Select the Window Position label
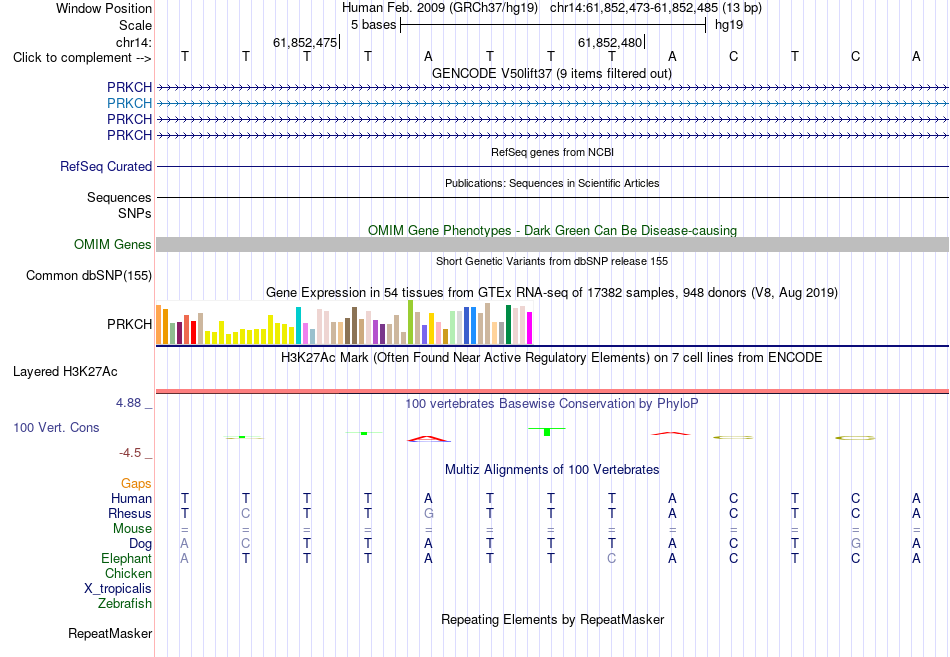 [x=104, y=8]
